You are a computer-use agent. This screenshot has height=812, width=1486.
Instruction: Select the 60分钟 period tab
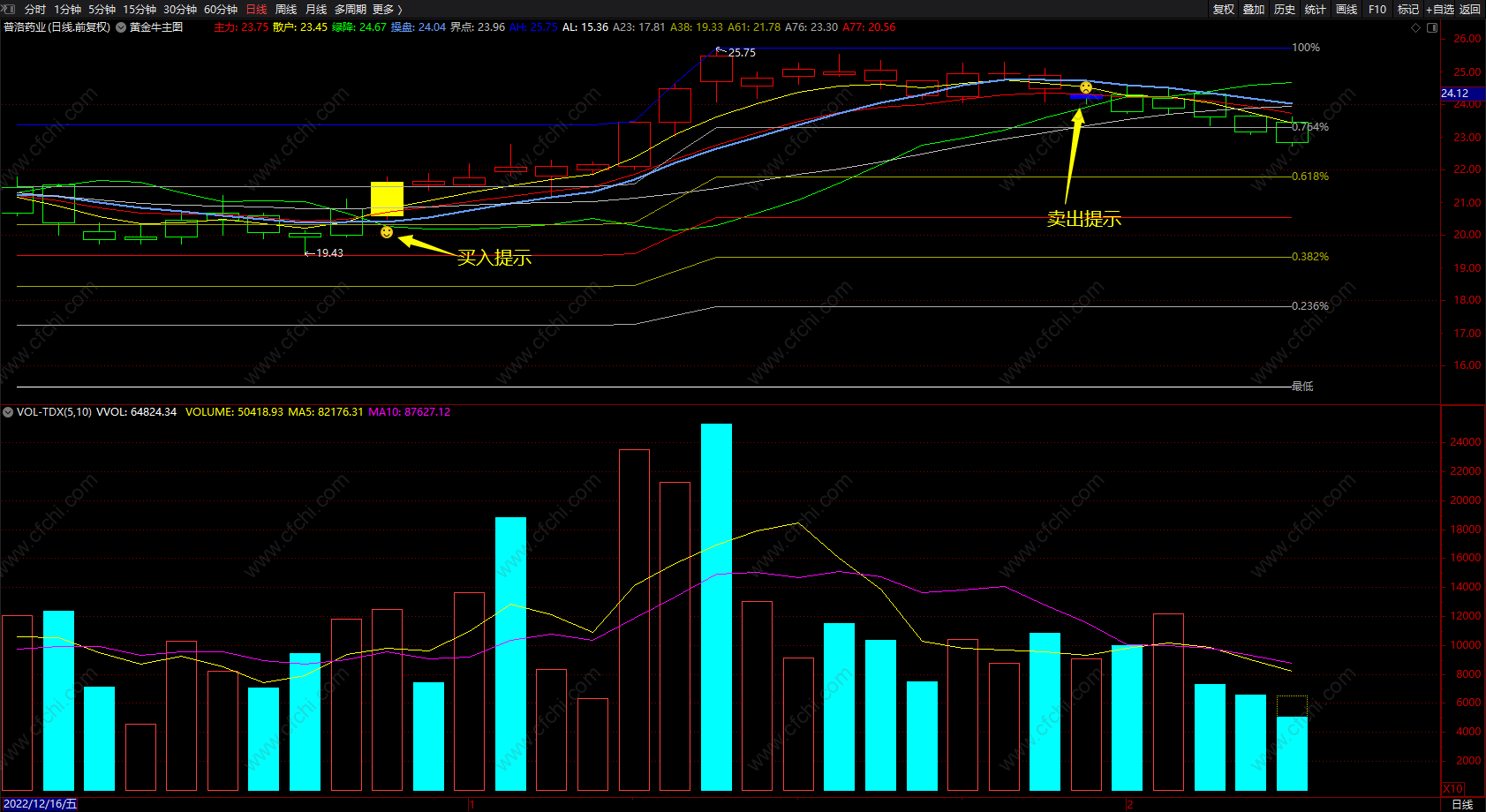[x=221, y=9]
